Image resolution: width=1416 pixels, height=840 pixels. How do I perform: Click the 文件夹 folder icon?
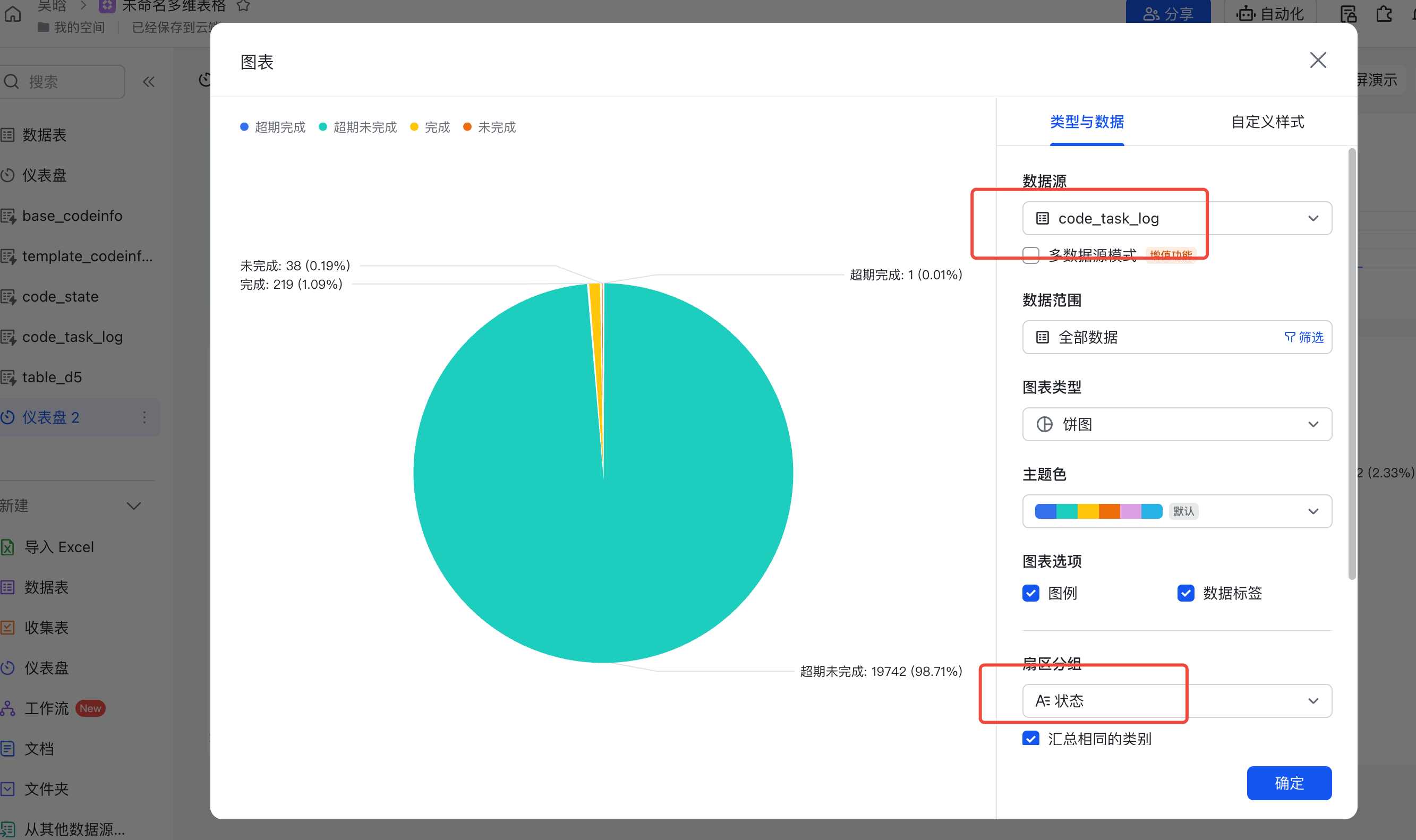(x=7, y=788)
